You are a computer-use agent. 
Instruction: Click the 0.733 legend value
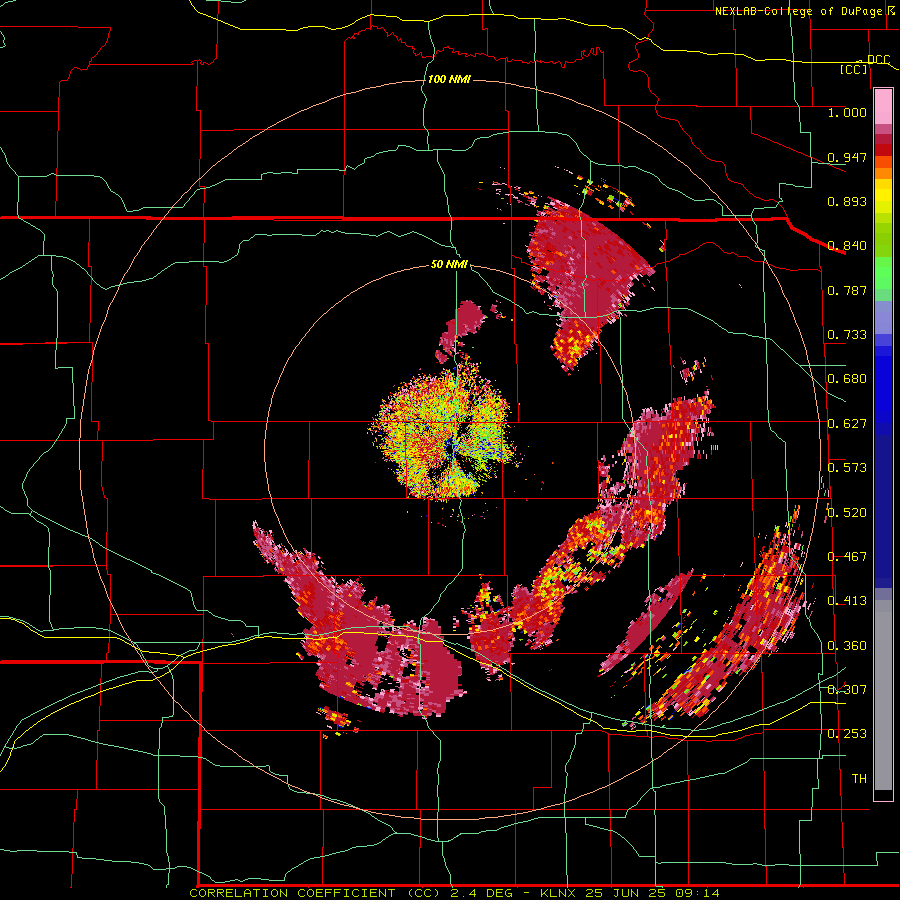pyautogui.click(x=847, y=335)
